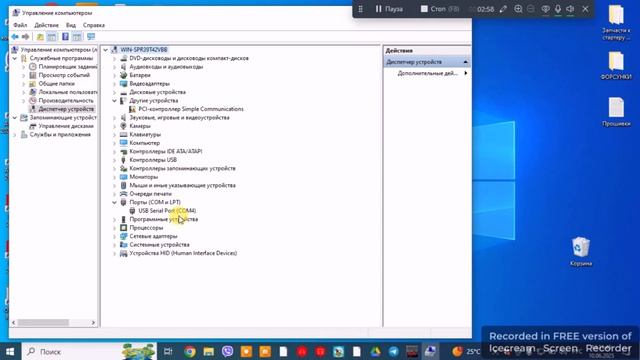The width and height of the screenshot is (640, 360).
Task: Collapse the Порты (COM и LPT) category
Action: coord(115,202)
